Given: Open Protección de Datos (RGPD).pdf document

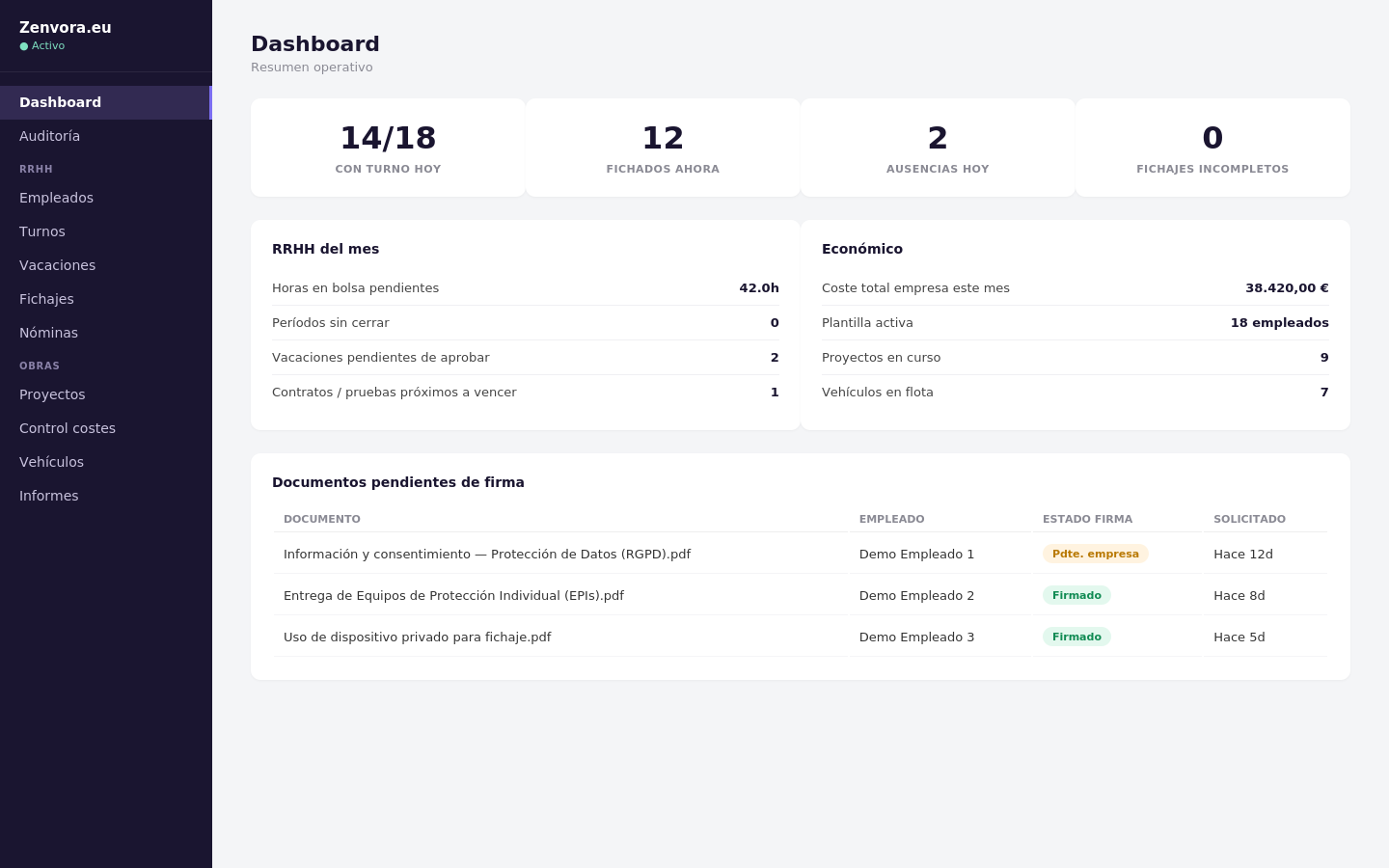Looking at the screenshot, I should [x=487, y=555].
